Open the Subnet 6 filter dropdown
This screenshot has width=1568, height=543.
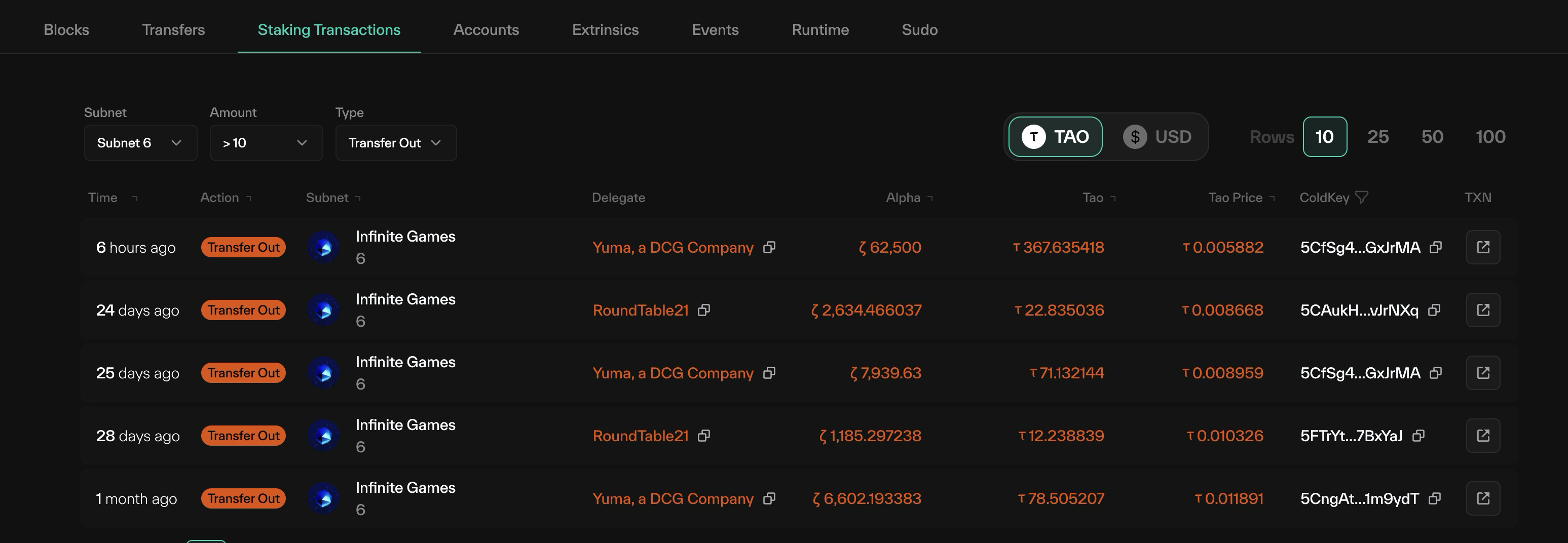[140, 143]
